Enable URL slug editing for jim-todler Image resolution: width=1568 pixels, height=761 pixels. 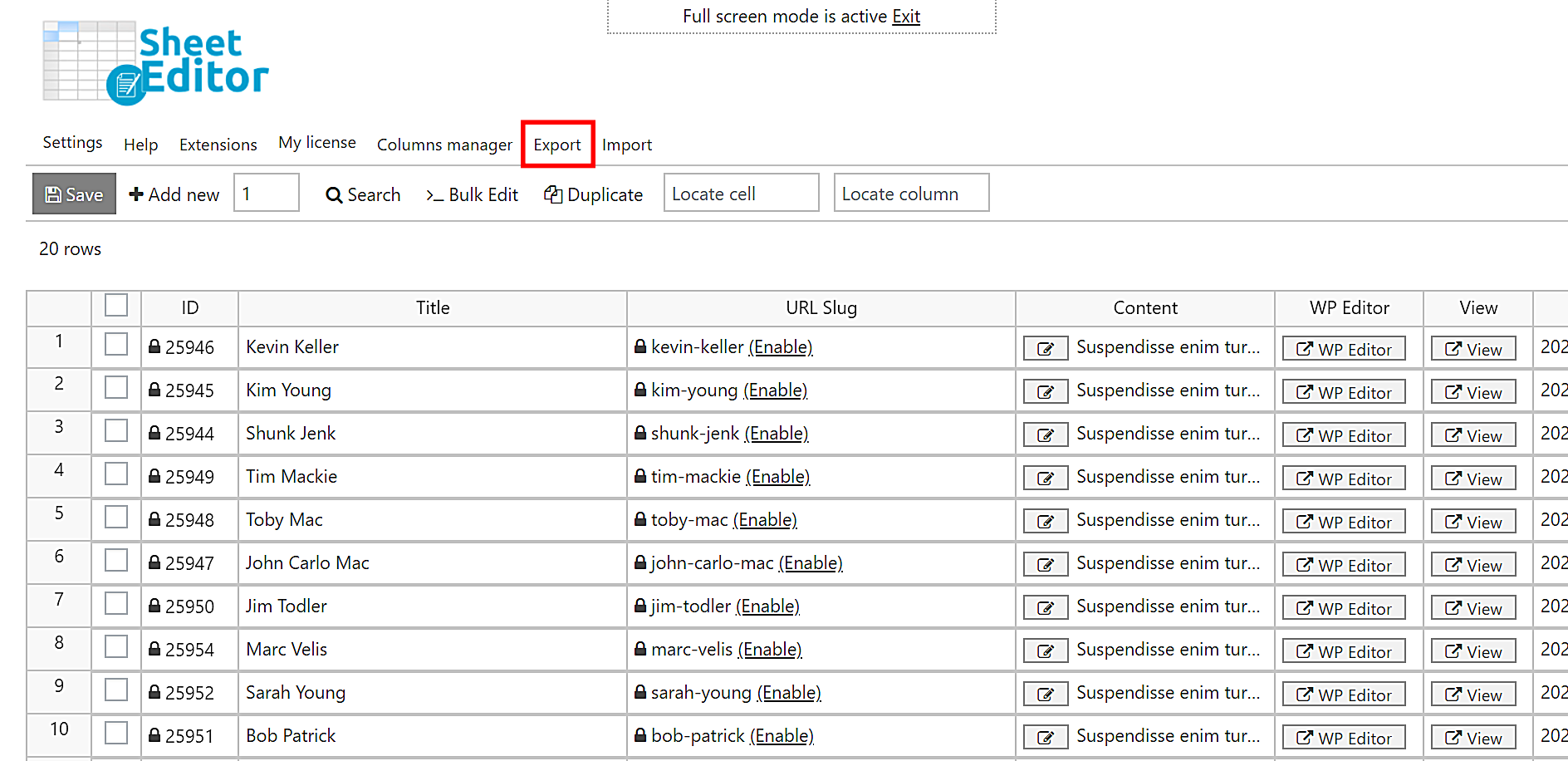tap(767, 606)
